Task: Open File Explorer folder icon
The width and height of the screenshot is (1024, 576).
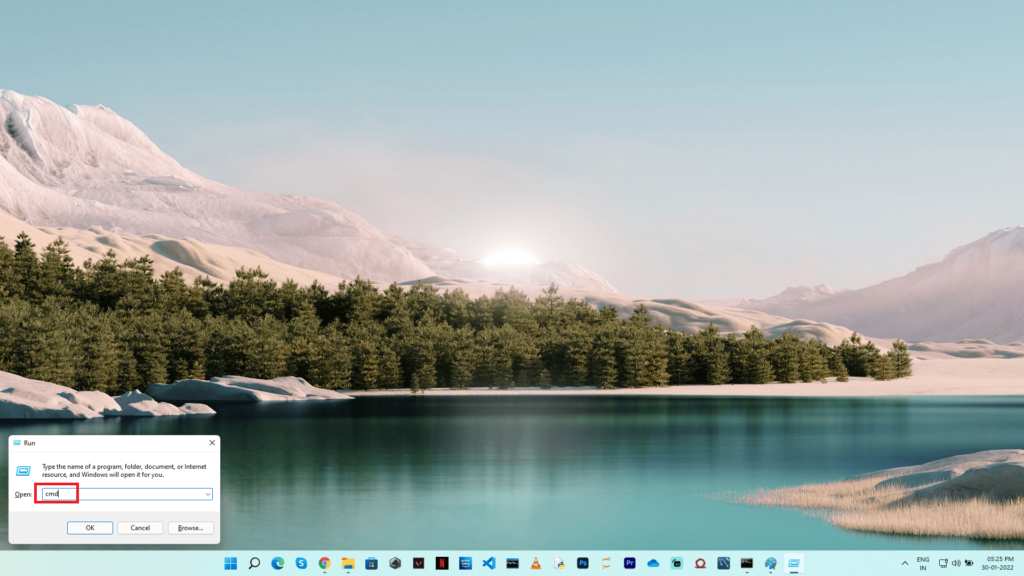Action: pos(348,563)
